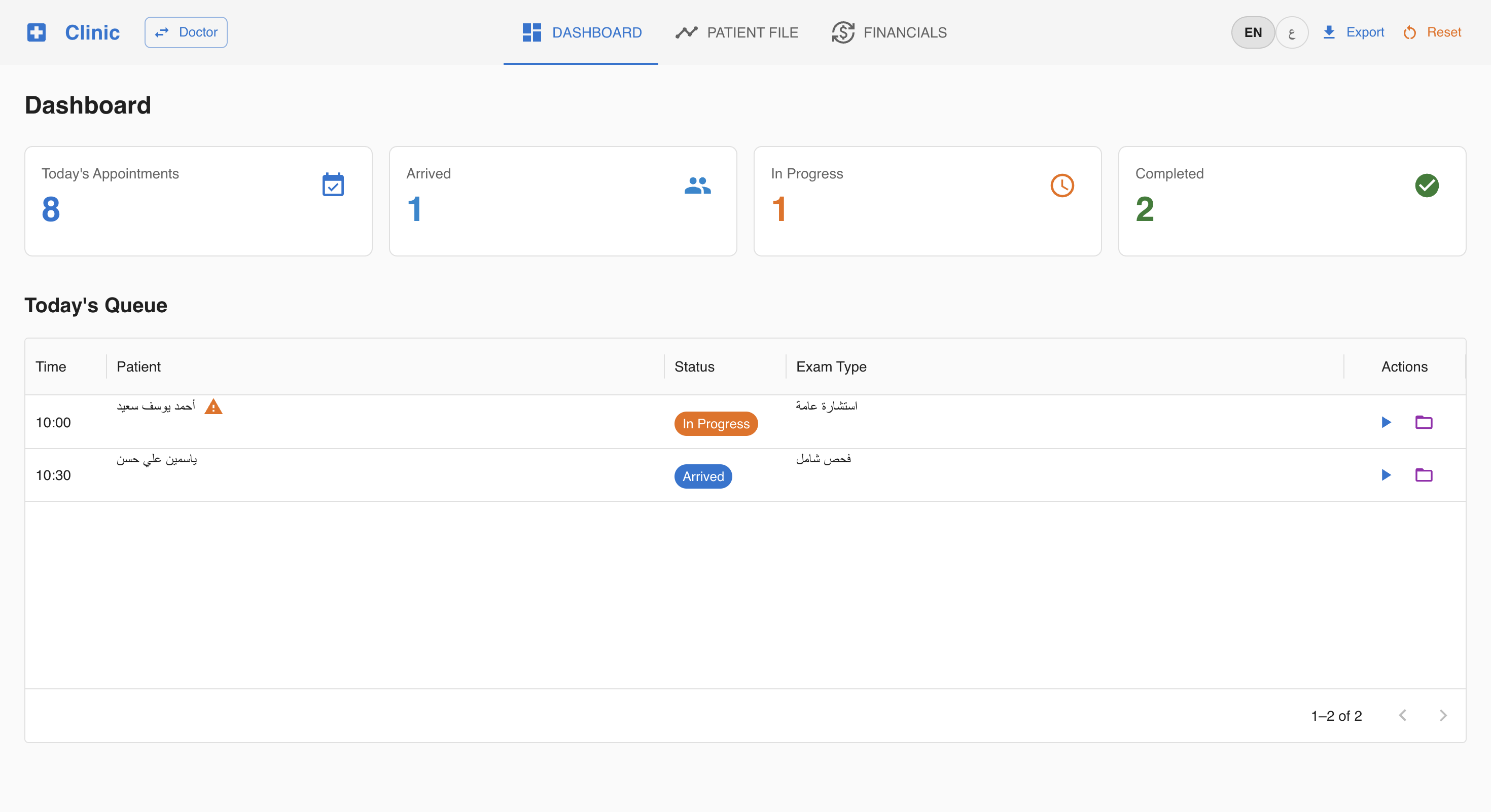The width and height of the screenshot is (1491, 812).
Task: Open the Financials tab
Action: click(x=890, y=32)
